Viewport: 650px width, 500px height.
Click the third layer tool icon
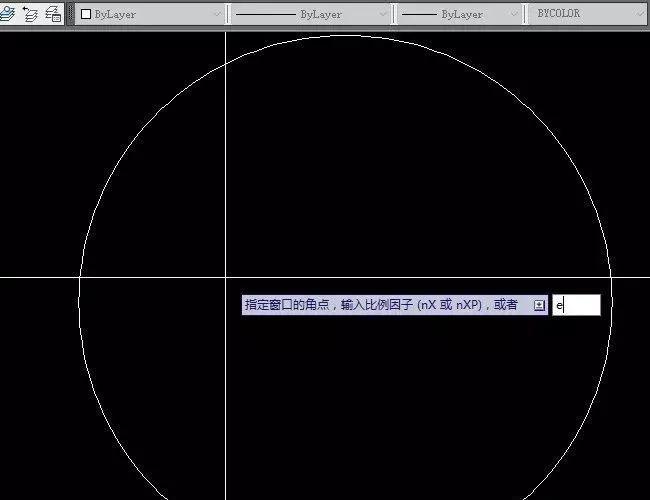tap(53, 14)
